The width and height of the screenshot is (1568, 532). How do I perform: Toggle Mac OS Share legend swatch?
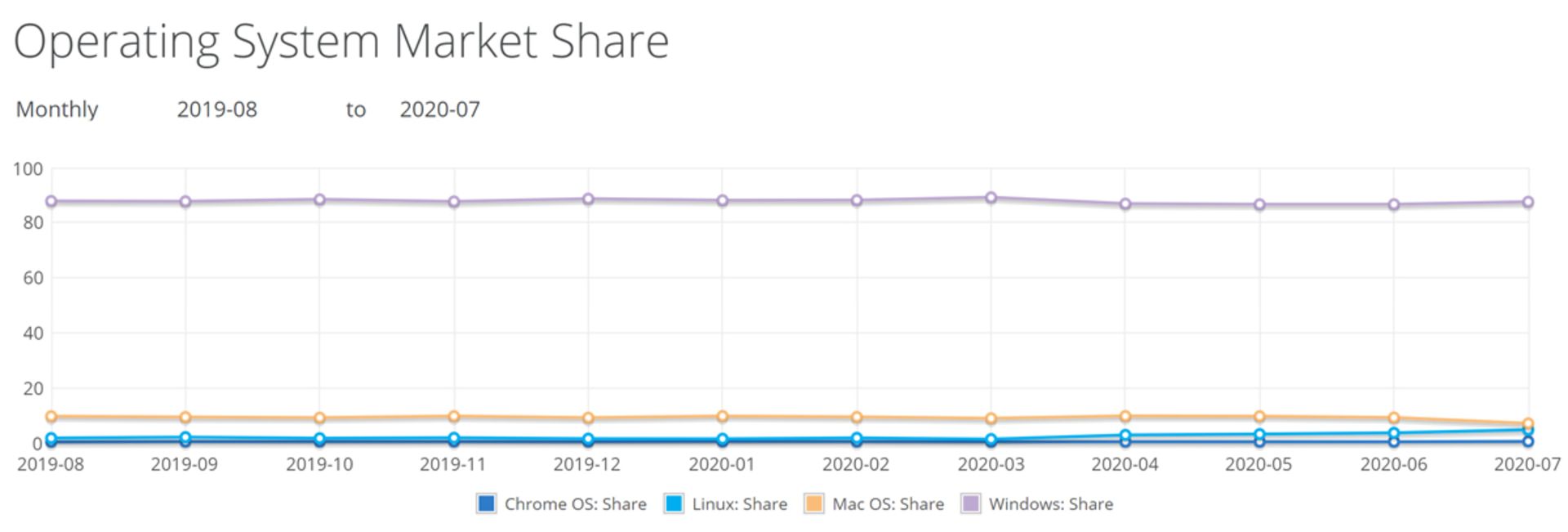tap(814, 503)
